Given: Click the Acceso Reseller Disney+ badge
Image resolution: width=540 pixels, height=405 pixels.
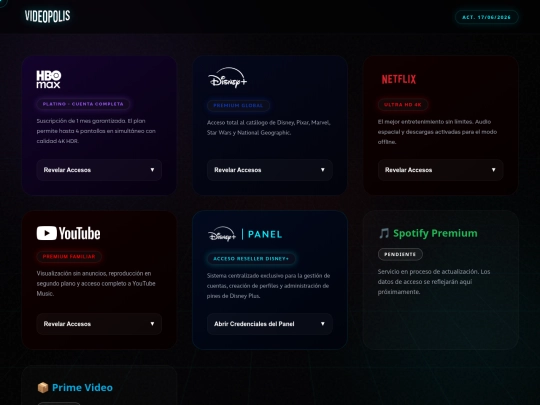Looking at the screenshot, I should [251, 259].
